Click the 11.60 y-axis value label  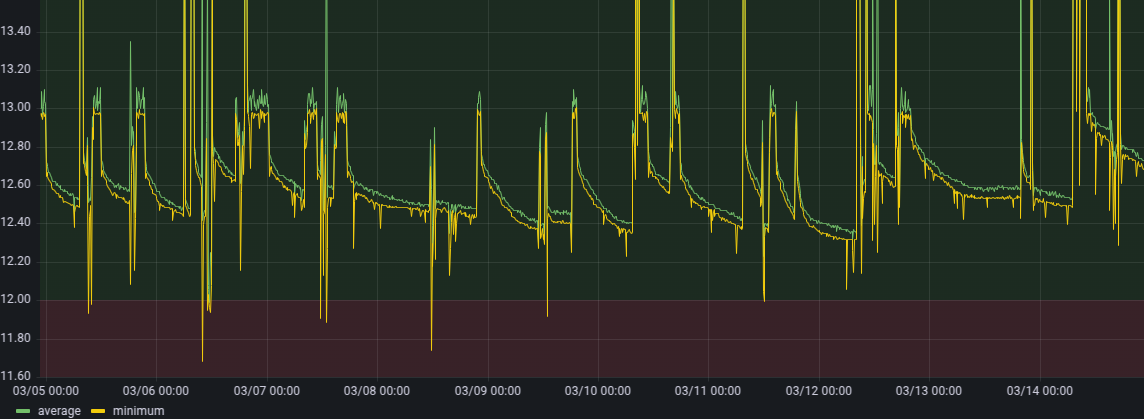coord(16,377)
